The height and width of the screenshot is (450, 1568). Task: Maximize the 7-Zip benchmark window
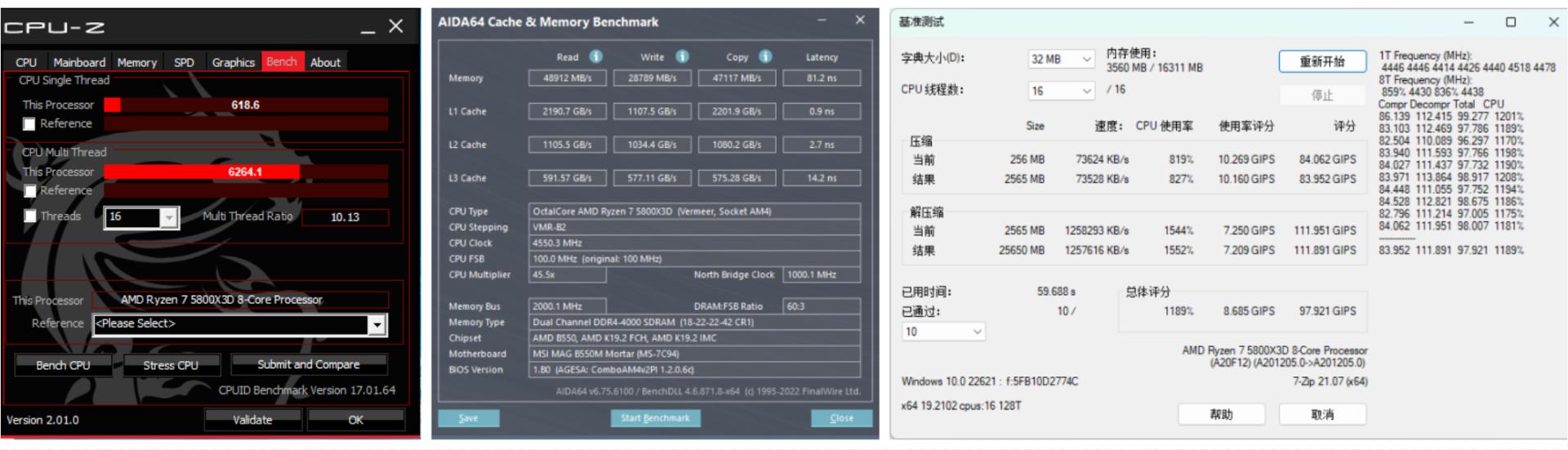coord(1511,22)
